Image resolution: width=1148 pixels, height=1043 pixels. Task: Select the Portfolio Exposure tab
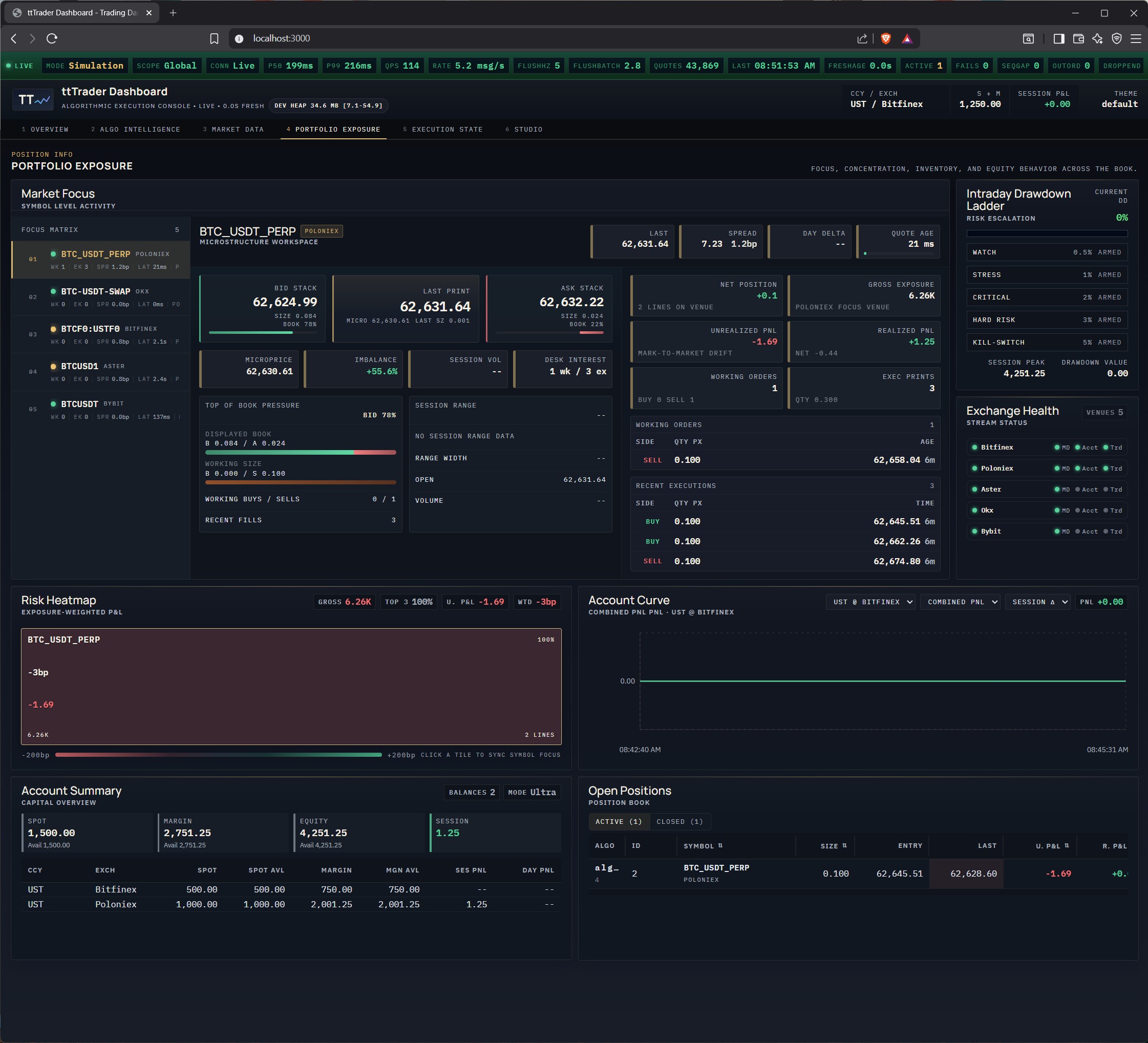(x=333, y=129)
